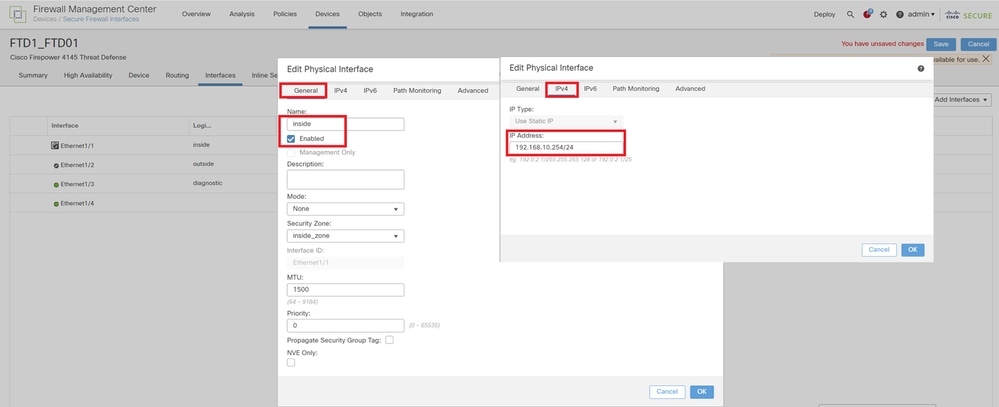Toggle the Enabled checkbox
Viewport: 999px width, 407px height.
click(x=291, y=138)
